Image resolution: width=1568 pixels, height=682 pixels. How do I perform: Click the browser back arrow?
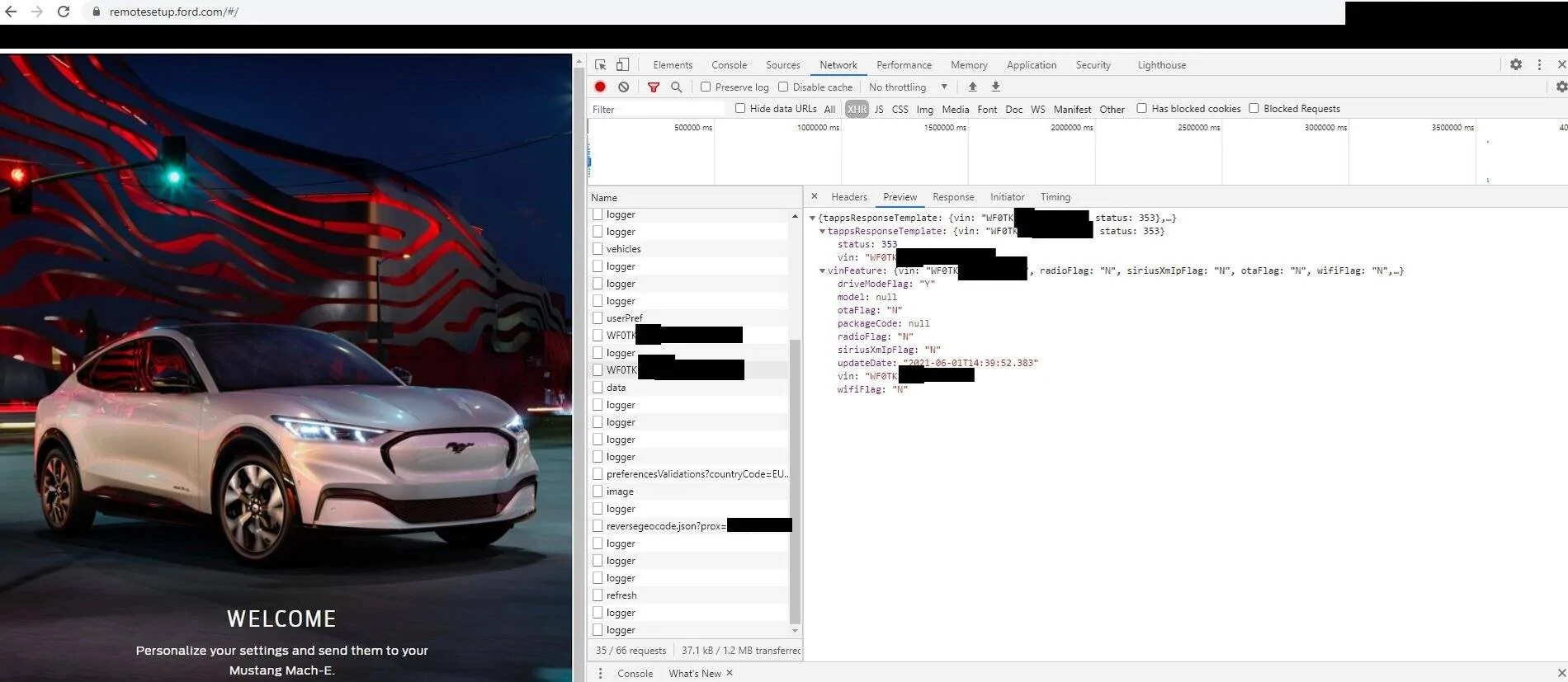click(11, 12)
